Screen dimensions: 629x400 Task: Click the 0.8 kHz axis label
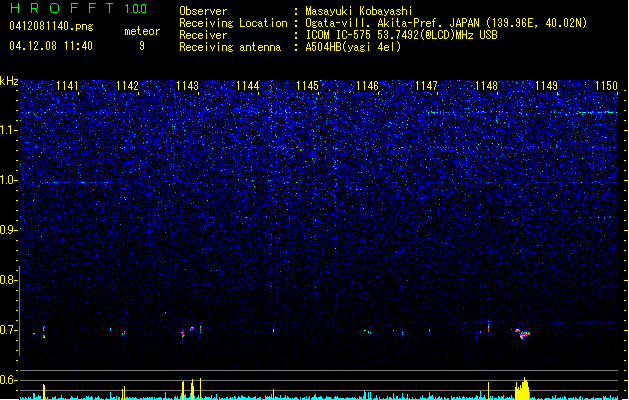pos(8,280)
